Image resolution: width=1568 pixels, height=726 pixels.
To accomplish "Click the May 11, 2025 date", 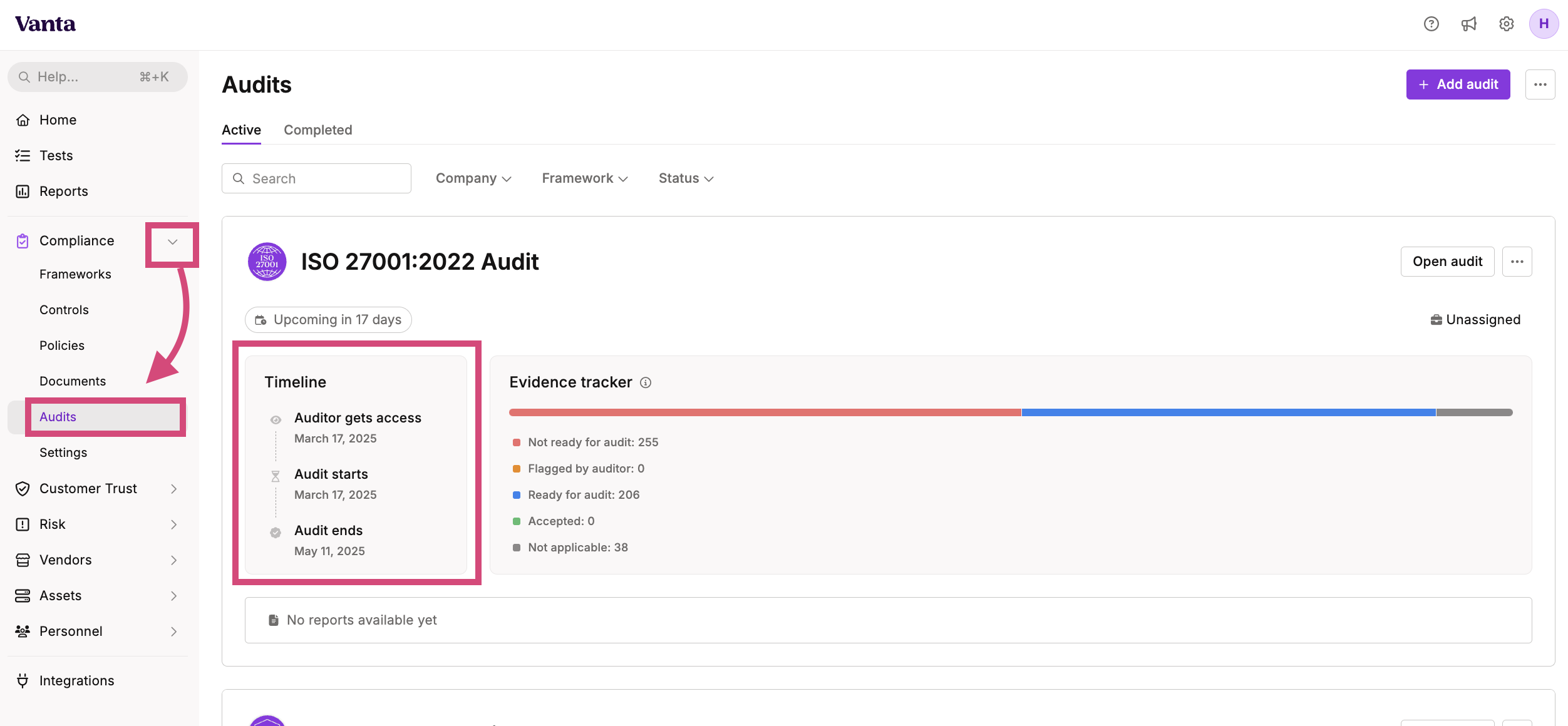I will (x=329, y=551).
